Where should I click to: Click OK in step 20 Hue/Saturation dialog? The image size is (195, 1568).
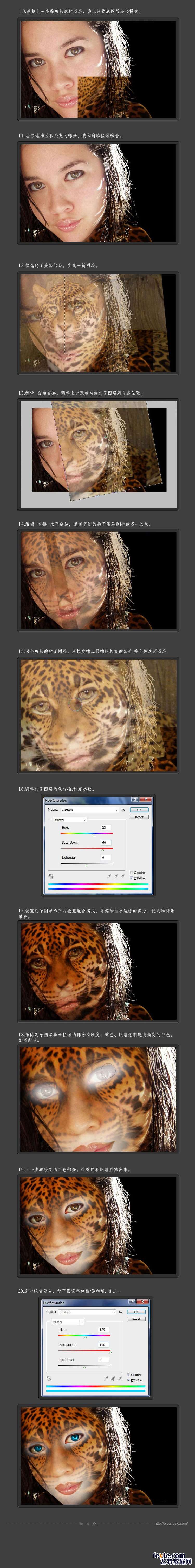click(x=136, y=1312)
